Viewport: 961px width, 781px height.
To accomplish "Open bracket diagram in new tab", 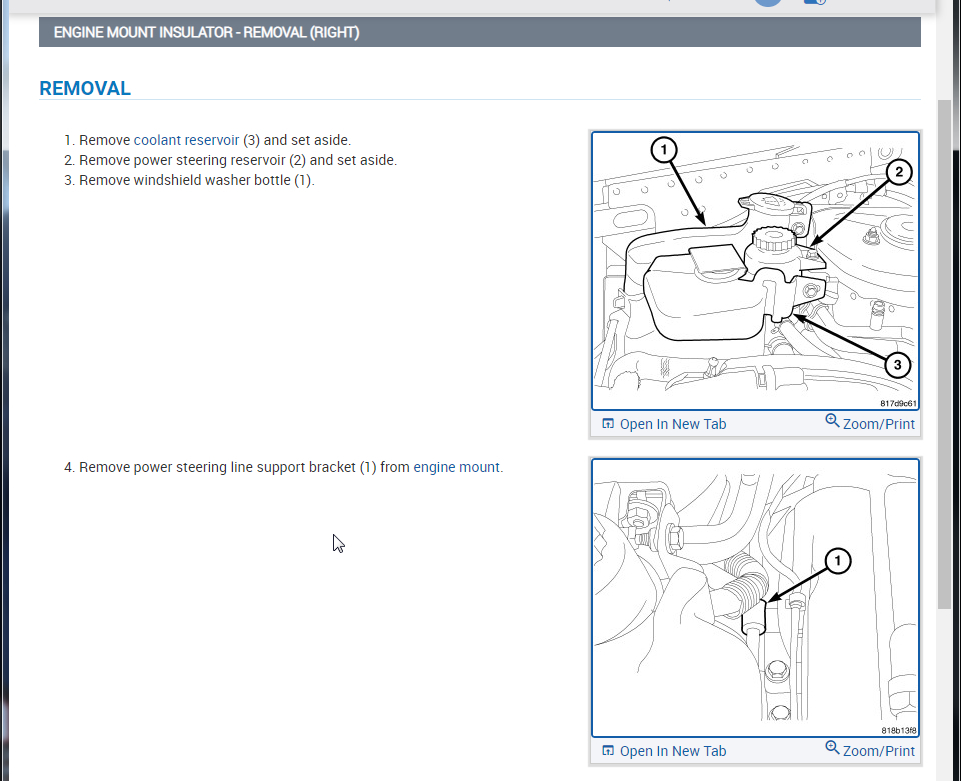I will [664, 751].
